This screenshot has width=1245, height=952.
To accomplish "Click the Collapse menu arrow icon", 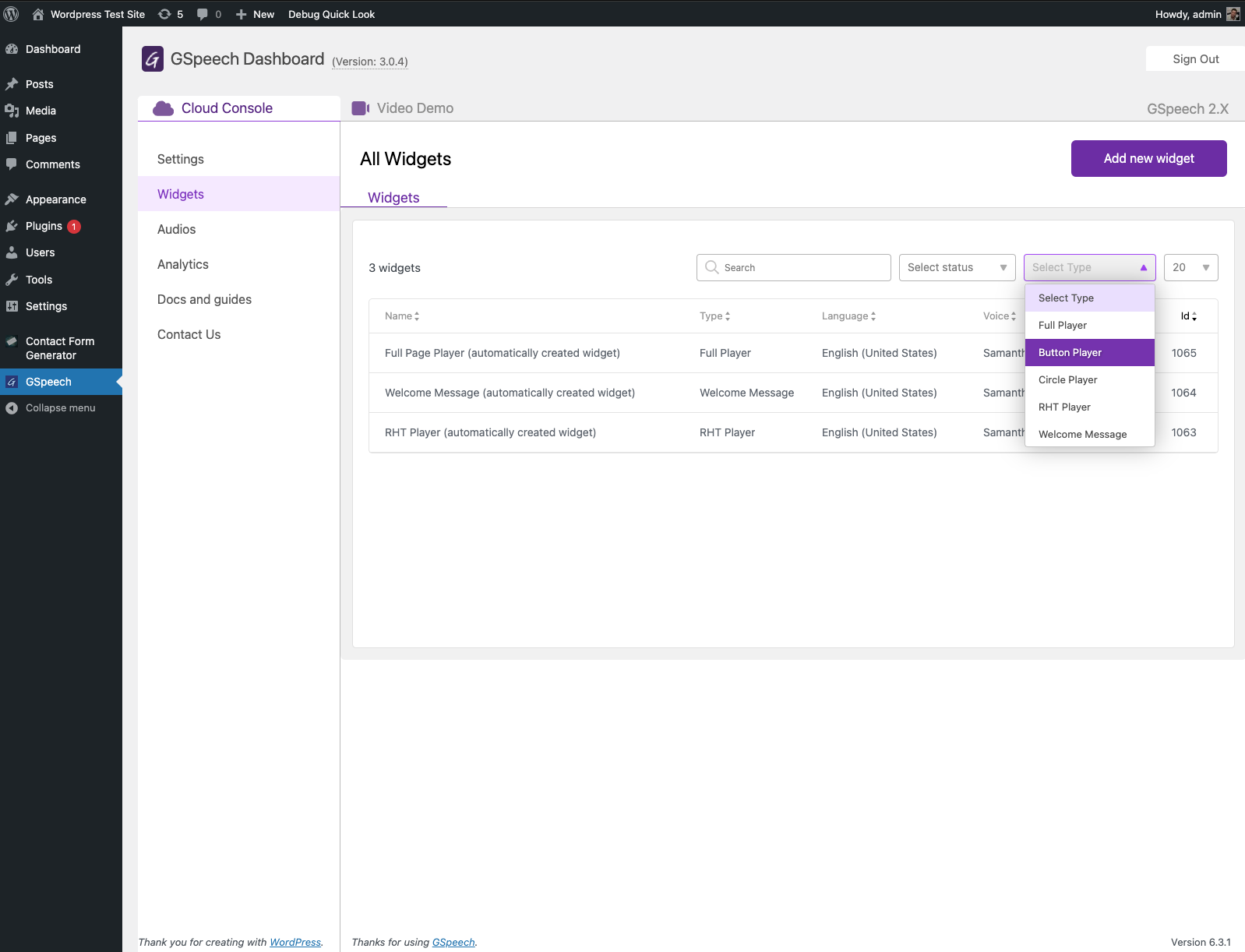I will [x=12, y=407].
